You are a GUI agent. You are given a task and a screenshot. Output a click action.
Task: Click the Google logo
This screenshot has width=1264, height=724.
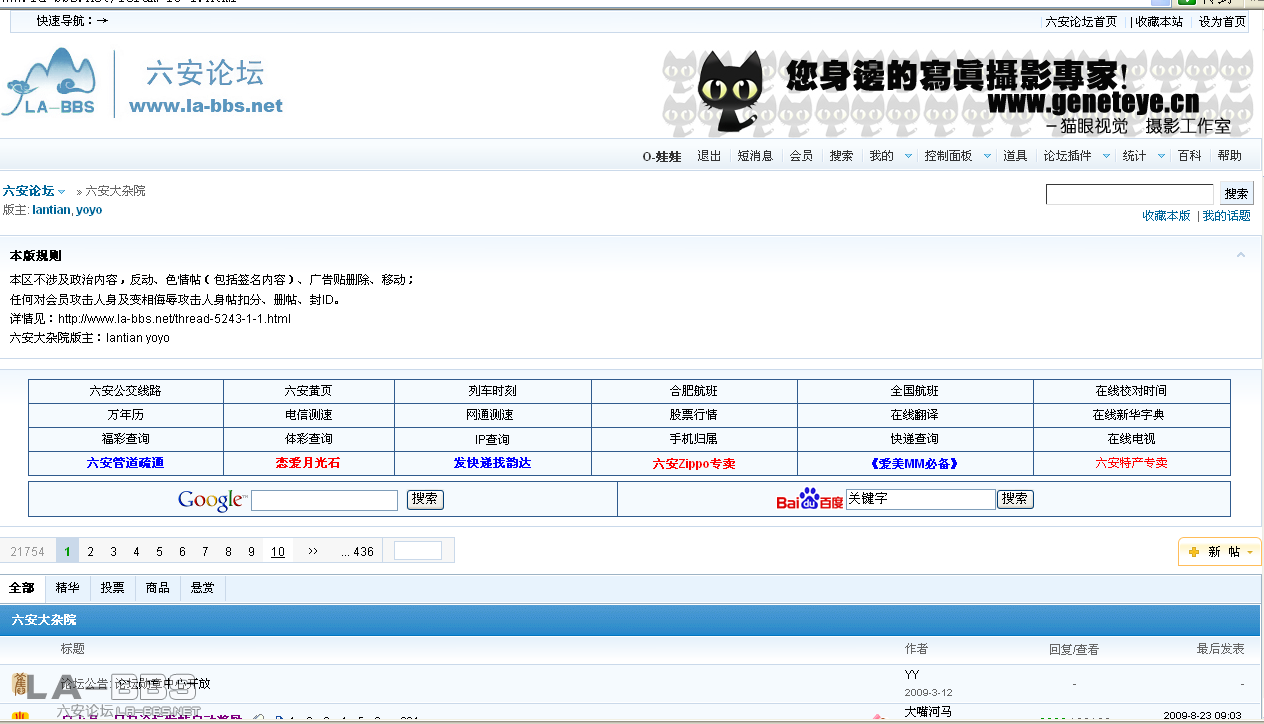[210, 498]
